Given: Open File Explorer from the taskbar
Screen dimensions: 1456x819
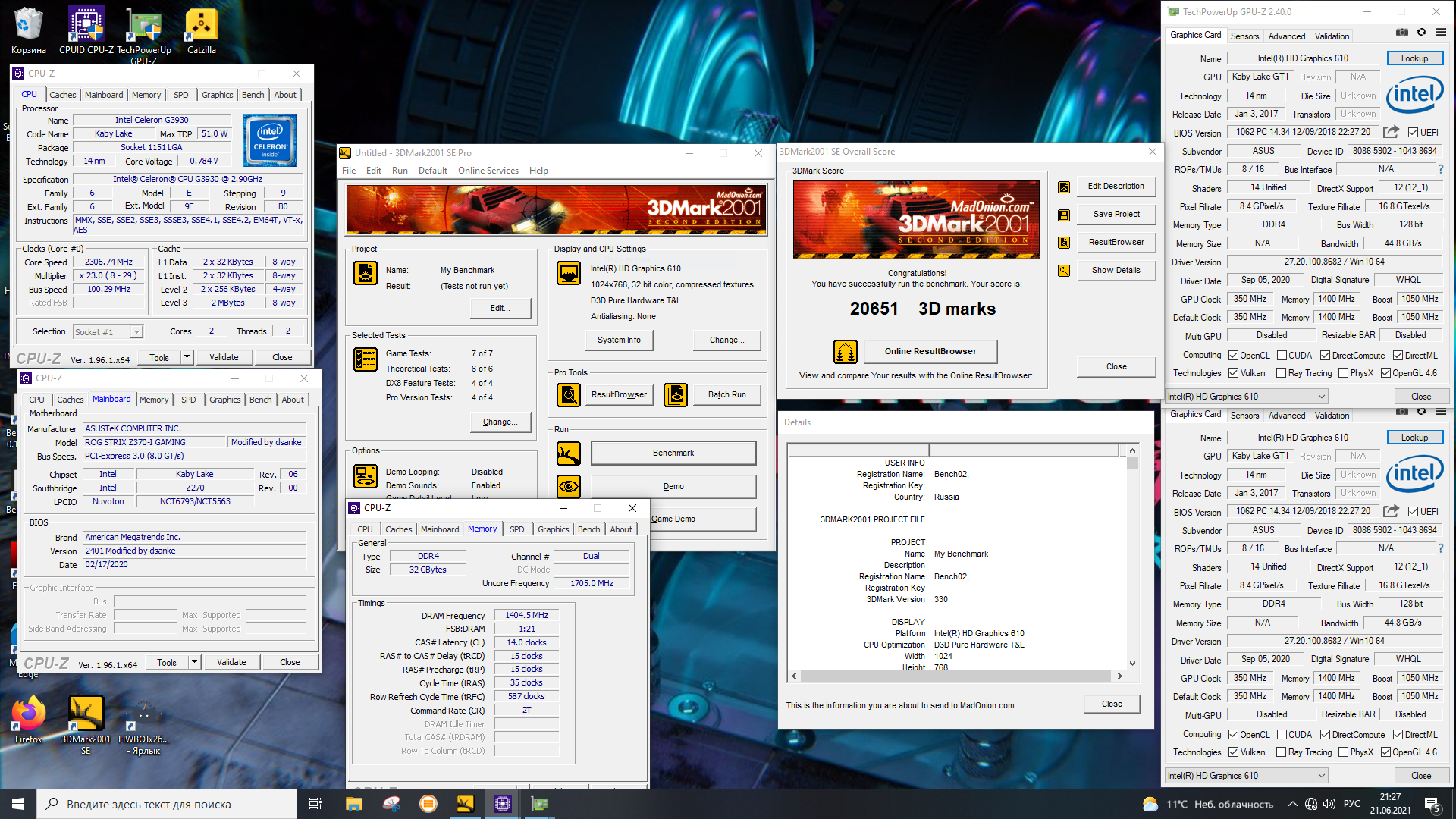Looking at the screenshot, I should pyautogui.click(x=354, y=804).
